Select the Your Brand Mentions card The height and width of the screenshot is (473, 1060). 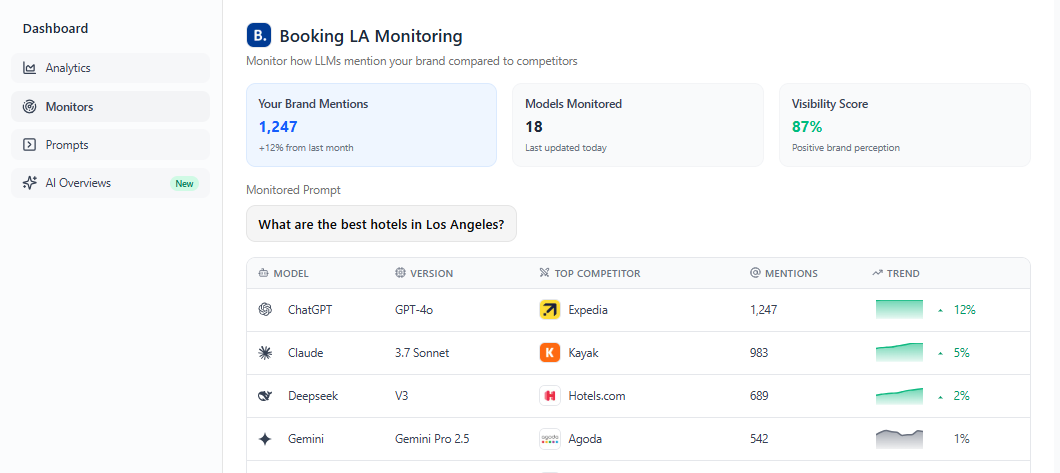[x=371, y=125]
